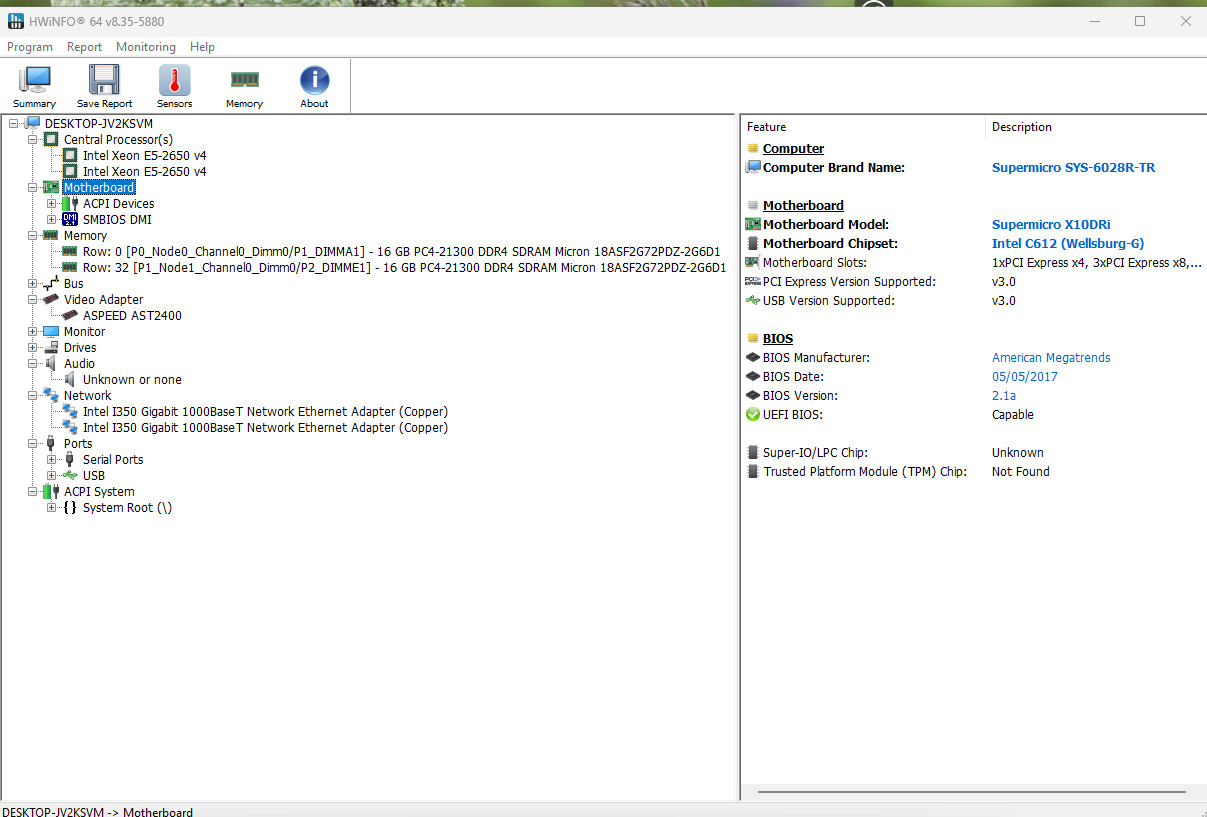Open the Report menu
This screenshot has width=1207, height=817.
(x=85, y=47)
